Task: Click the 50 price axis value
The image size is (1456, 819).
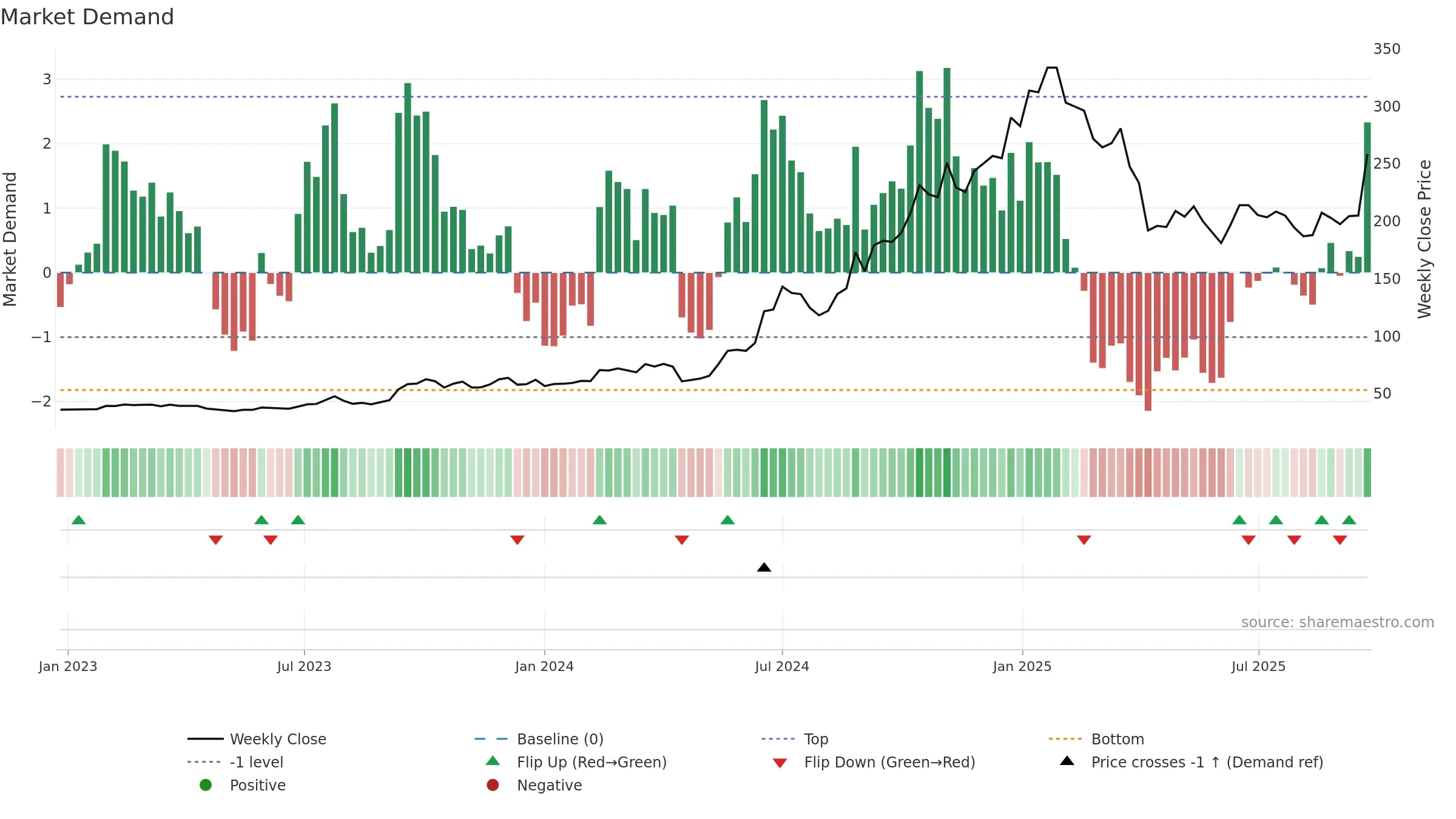Action: (x=1383, y=394)
